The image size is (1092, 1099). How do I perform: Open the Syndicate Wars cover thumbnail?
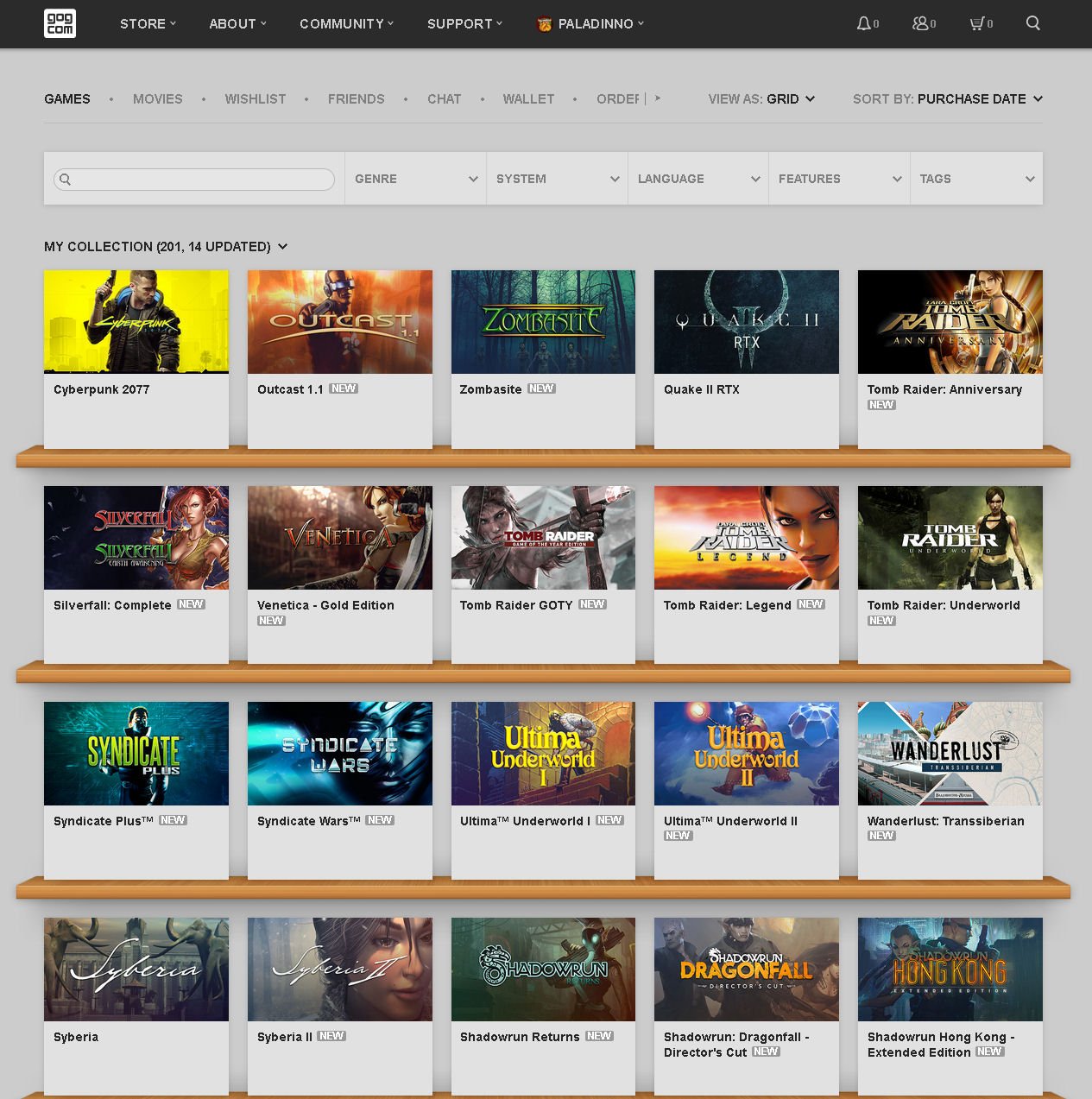(x=340, y=754)
